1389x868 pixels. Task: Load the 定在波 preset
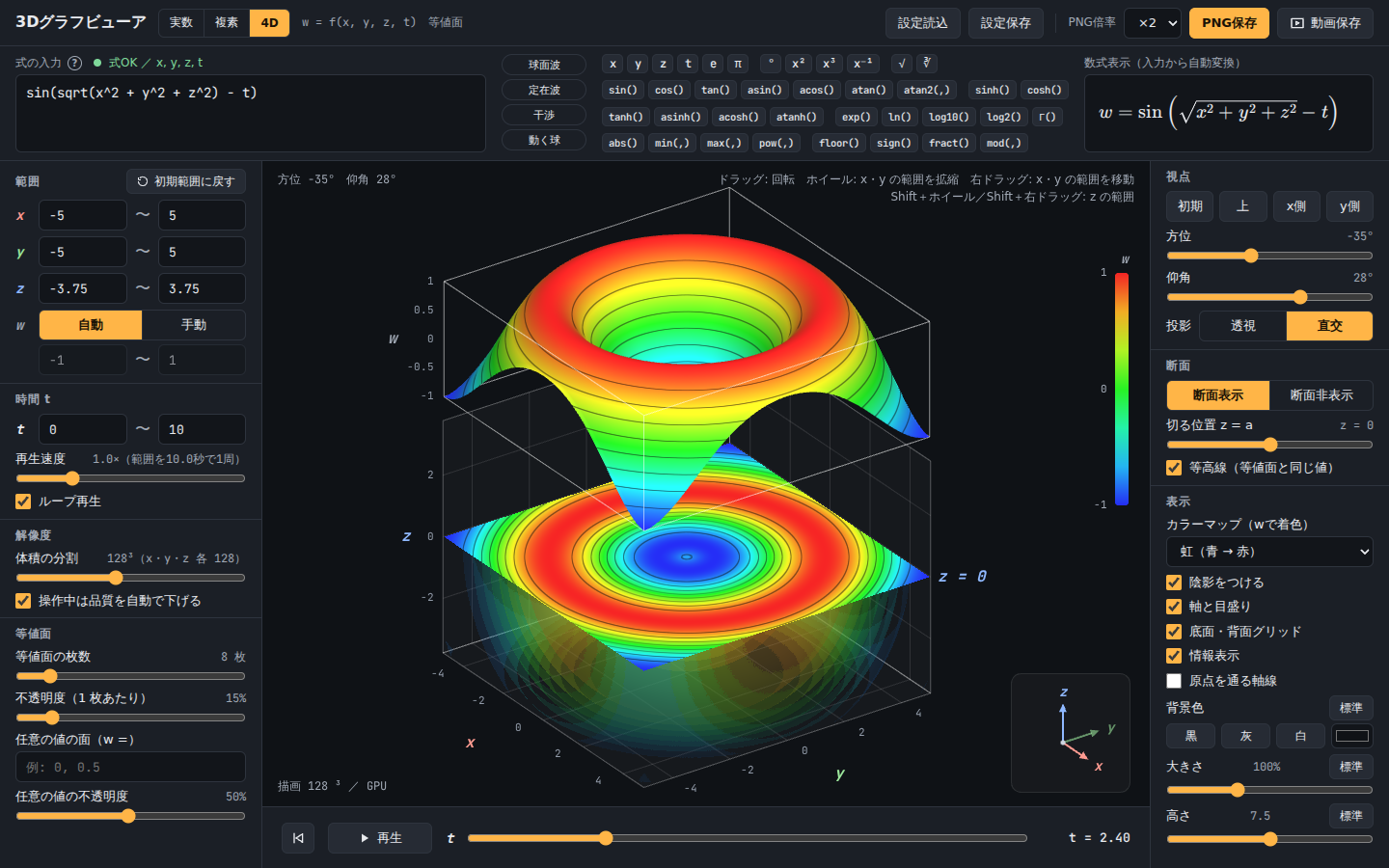click(x=544, y=90)
